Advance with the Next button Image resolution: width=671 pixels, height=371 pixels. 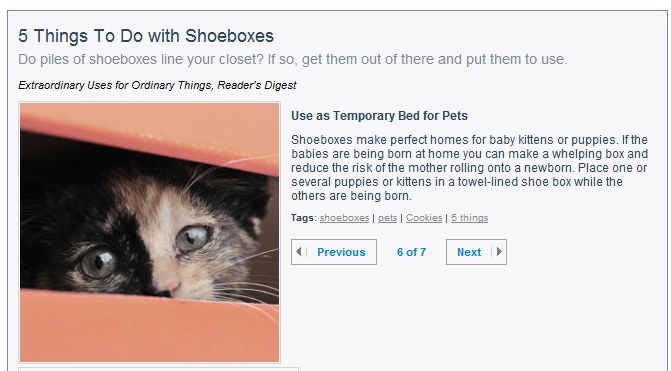(476, 252)
